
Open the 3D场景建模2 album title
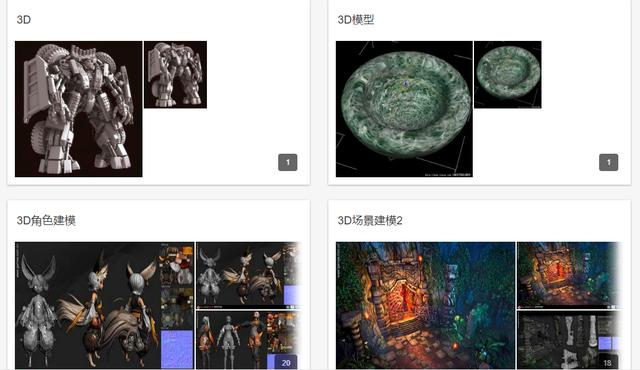pos(370,221)
